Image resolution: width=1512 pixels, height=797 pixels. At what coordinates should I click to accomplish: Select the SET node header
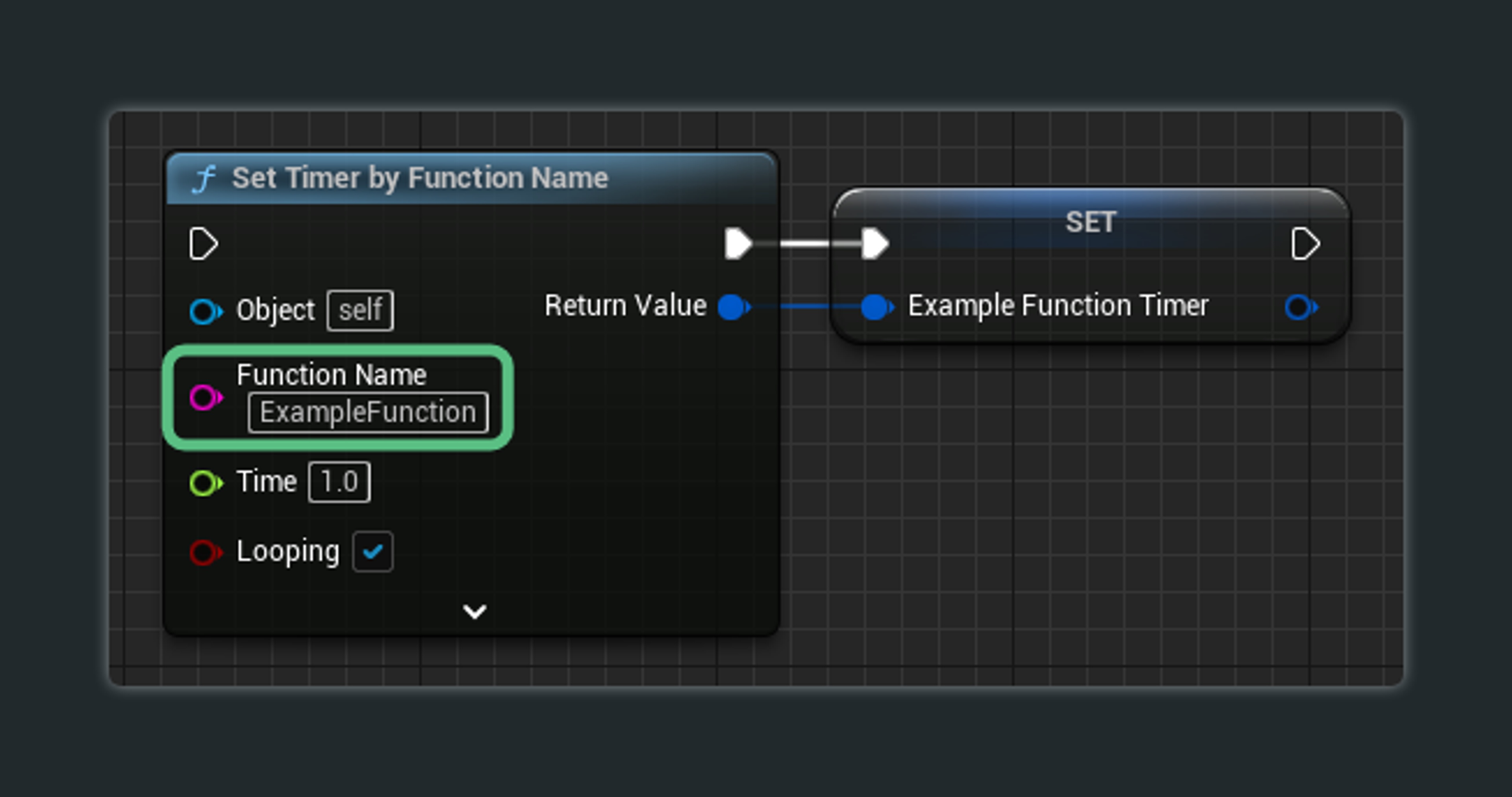coord(1090,222)
